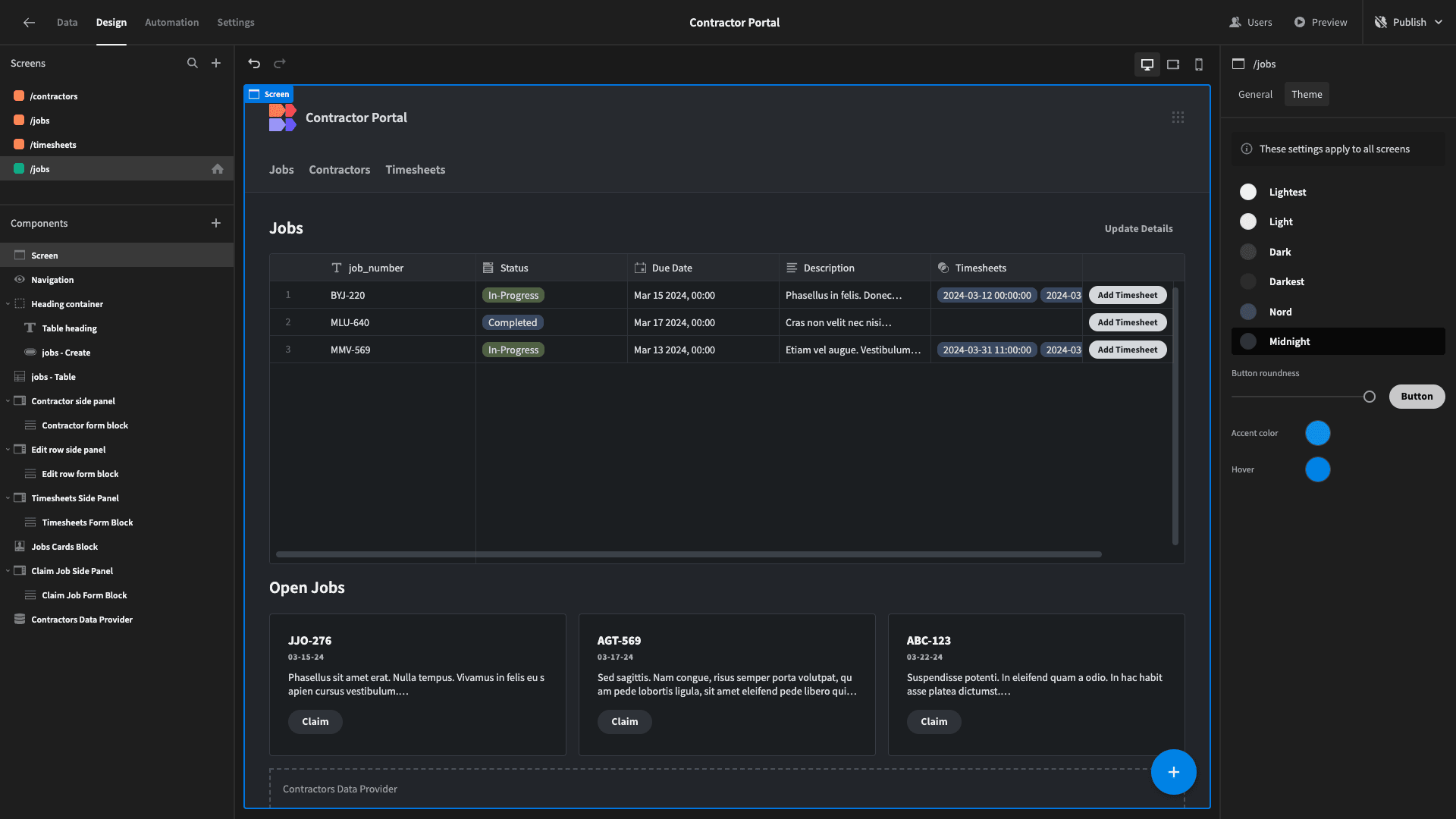Select the Lightest theme
This screenshot has width=1456, height=819.
click(1338, 193)
